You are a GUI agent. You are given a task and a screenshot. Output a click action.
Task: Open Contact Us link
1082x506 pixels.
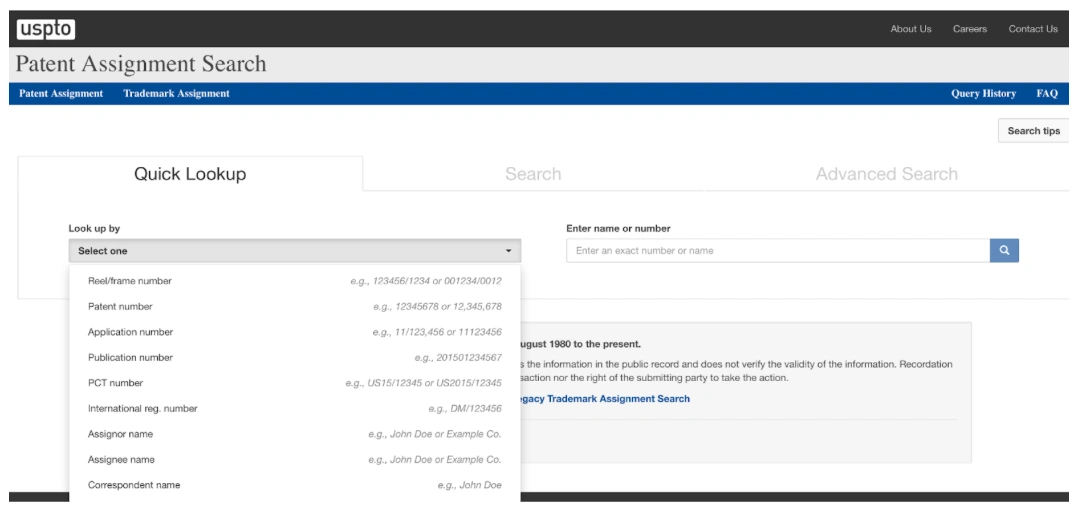click(1032, 29)
